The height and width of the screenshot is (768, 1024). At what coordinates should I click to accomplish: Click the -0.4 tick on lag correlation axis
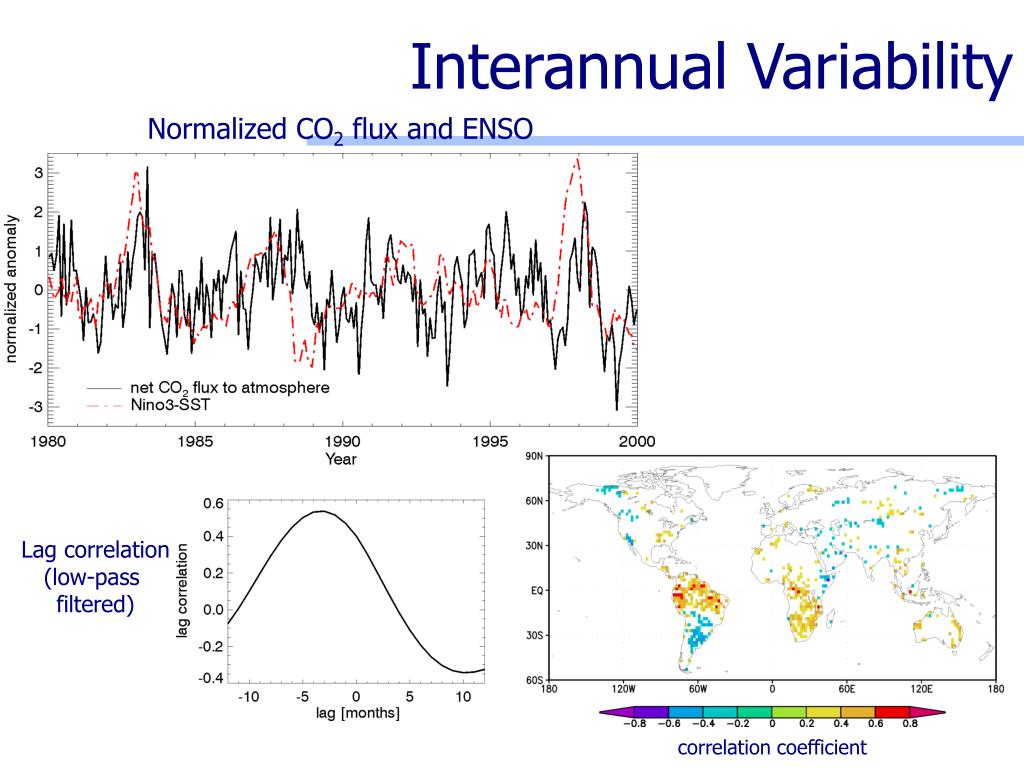(211, 679)
